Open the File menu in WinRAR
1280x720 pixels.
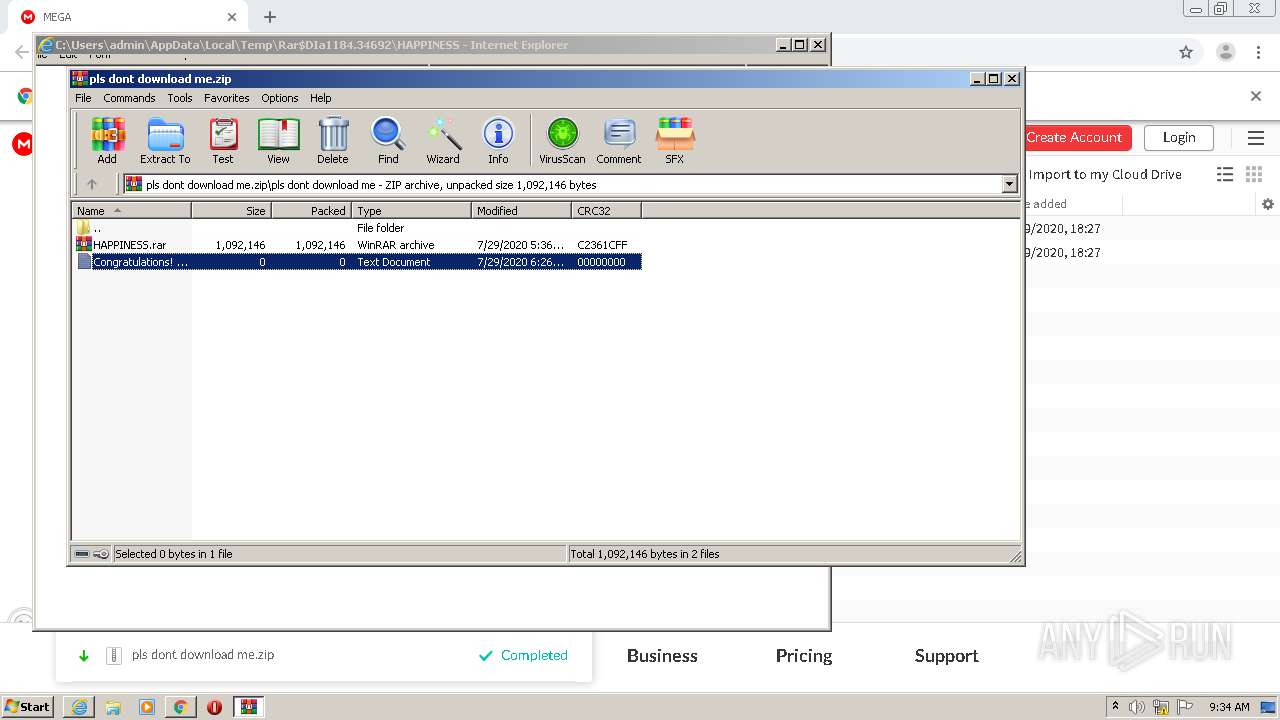click(x=83, y=98)
